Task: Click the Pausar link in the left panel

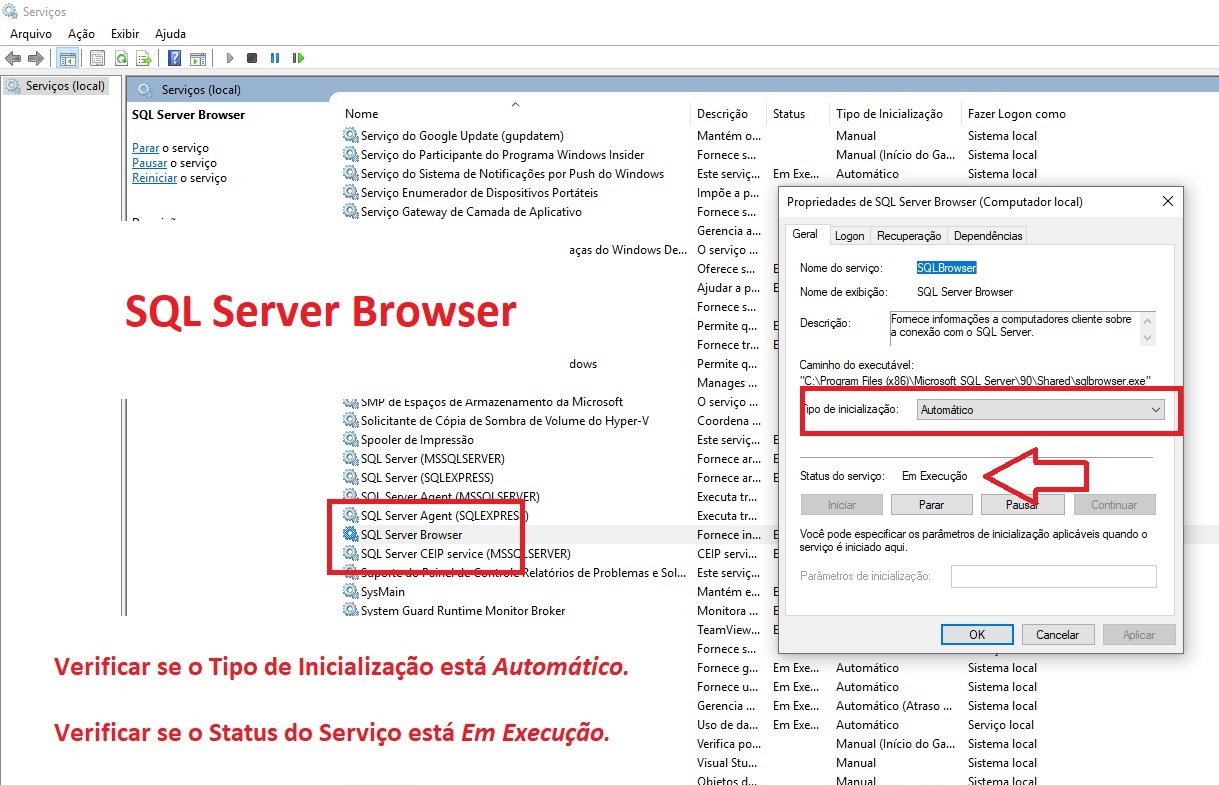Action: click(x=149, y=163)
